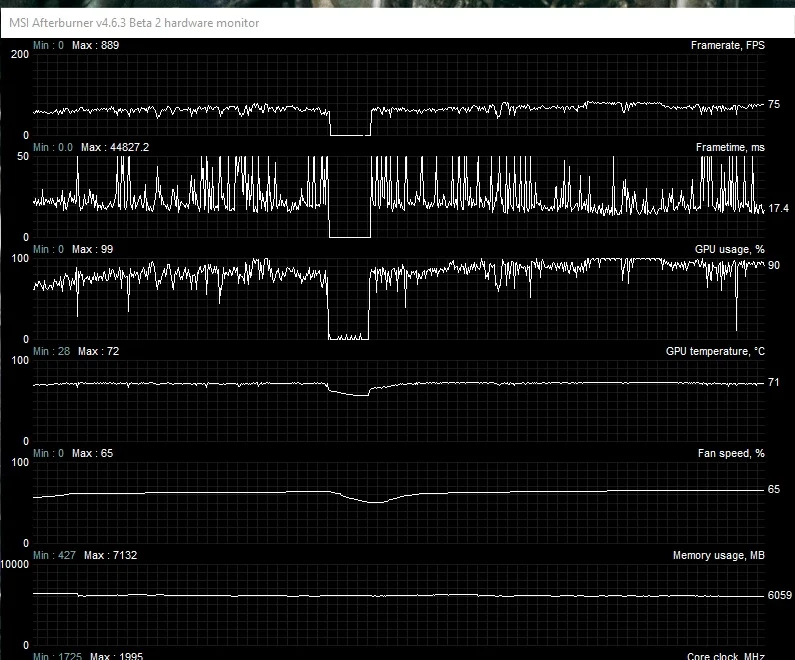Click the Frametime Max : 44827.2 value

(115, 147)
